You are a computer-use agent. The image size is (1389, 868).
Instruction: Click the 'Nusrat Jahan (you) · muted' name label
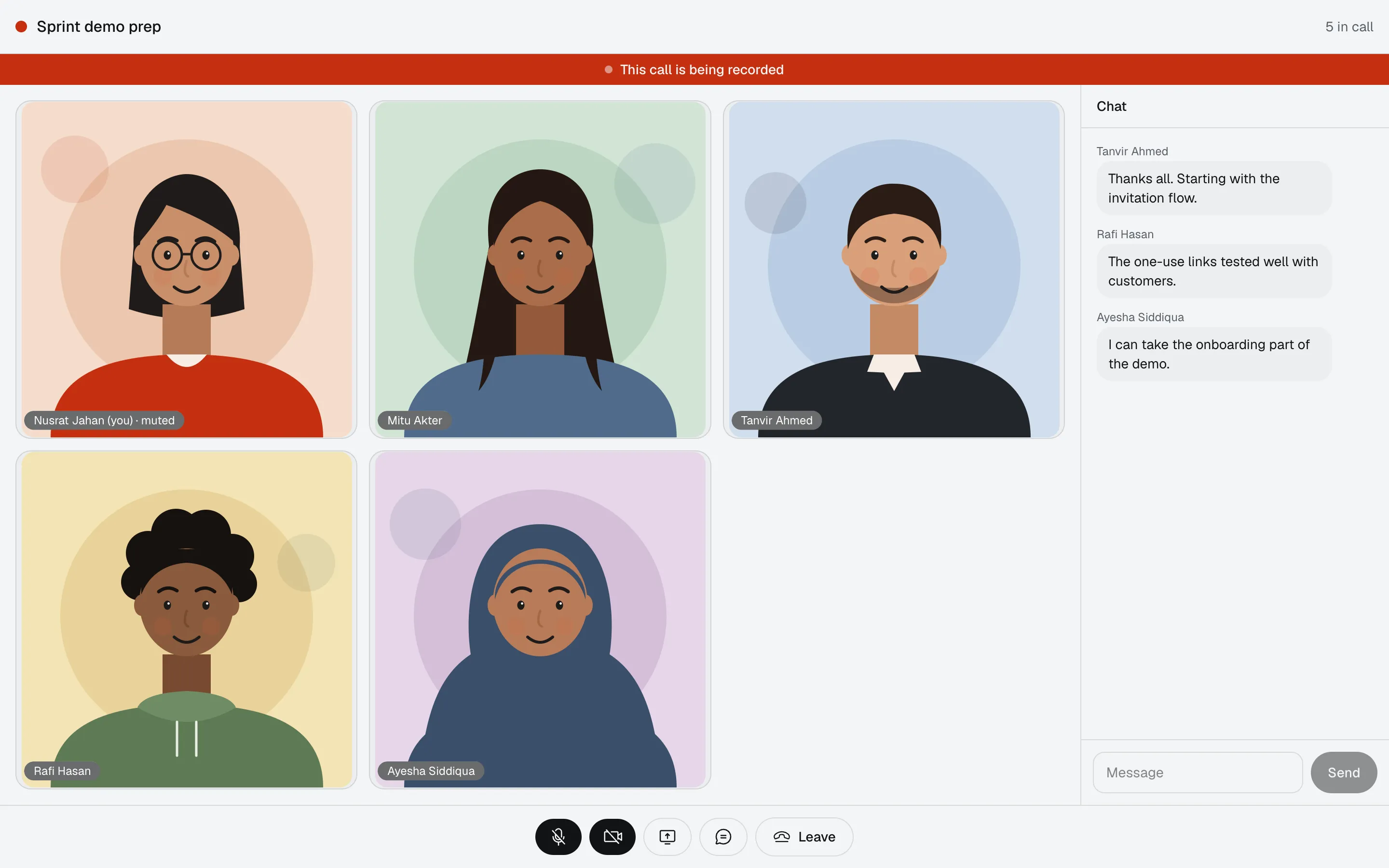pos(104,420)
